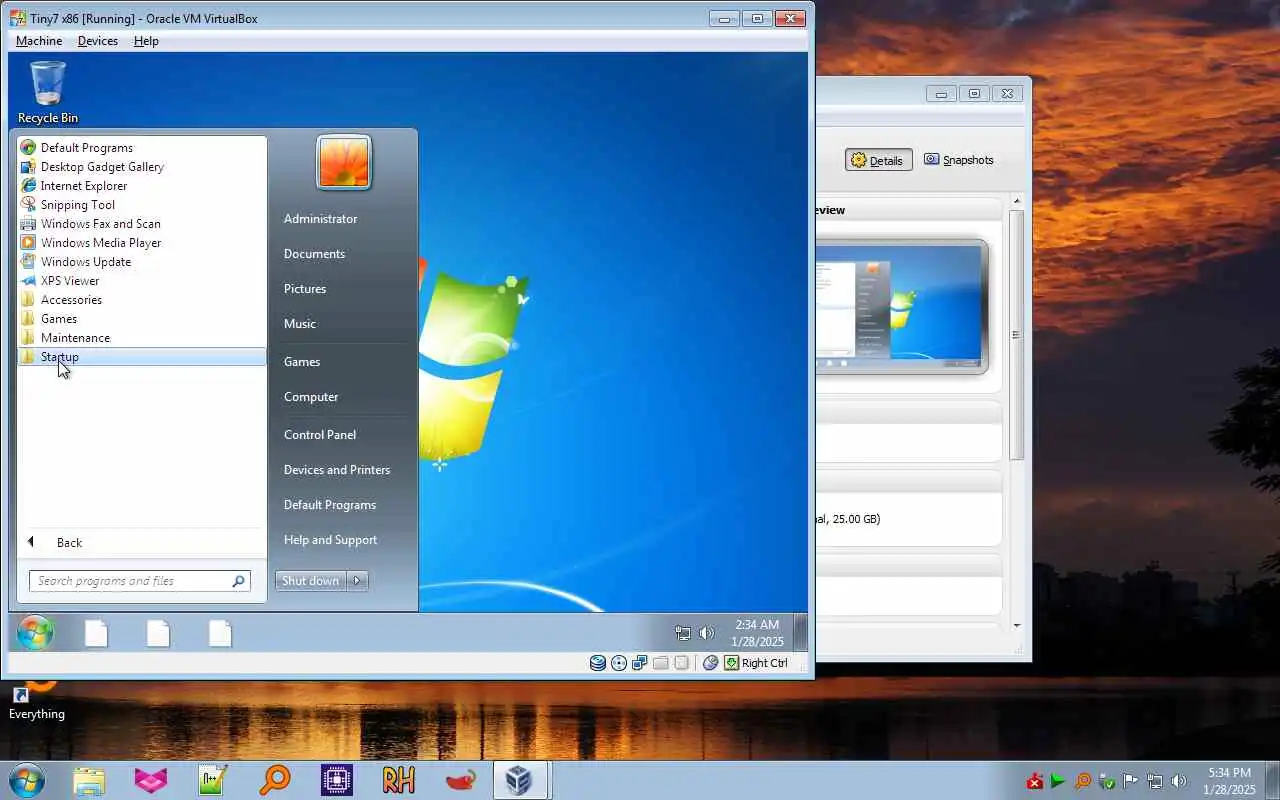Click the guest Windows 7 Start orb
The width and height of the screenshot is (1280, 800).
(35, 633)
